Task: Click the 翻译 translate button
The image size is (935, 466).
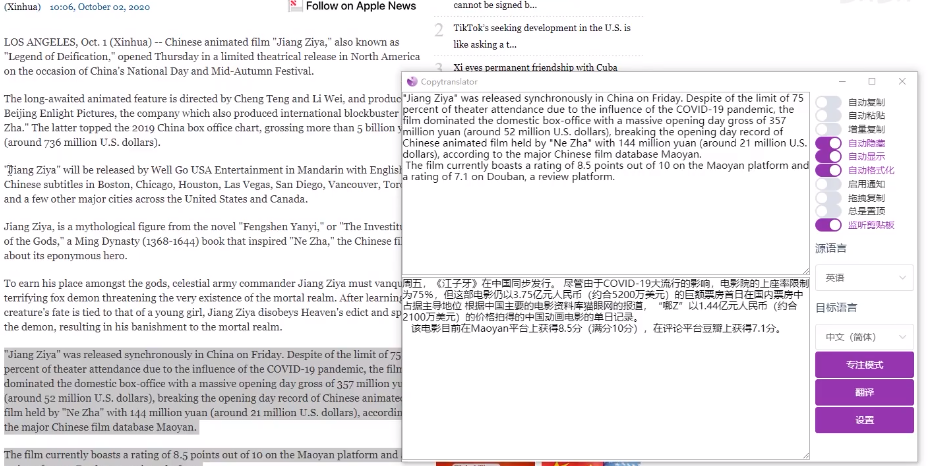Action: [x=864, y=393]
